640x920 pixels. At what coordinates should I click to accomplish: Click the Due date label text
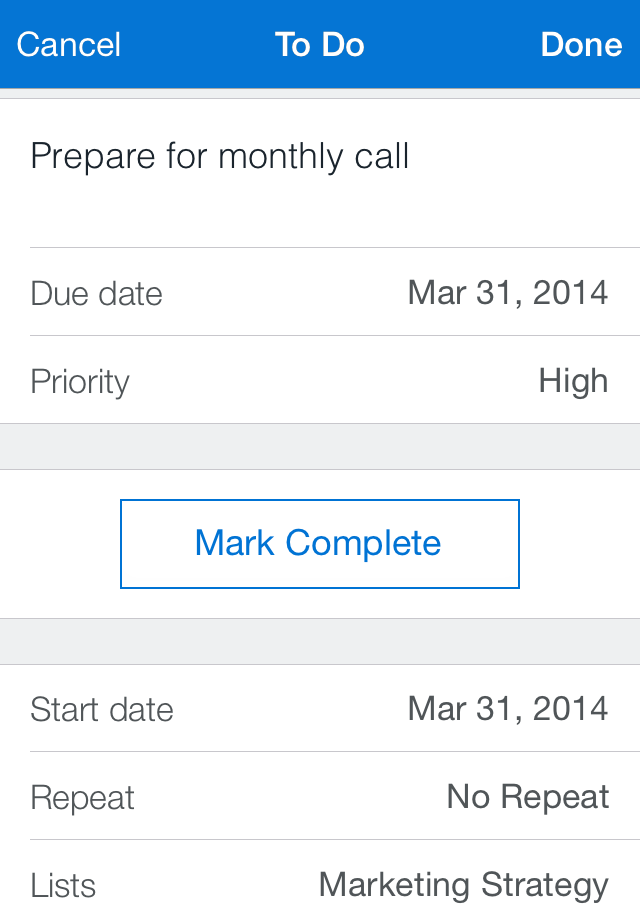tap(96, 294)
